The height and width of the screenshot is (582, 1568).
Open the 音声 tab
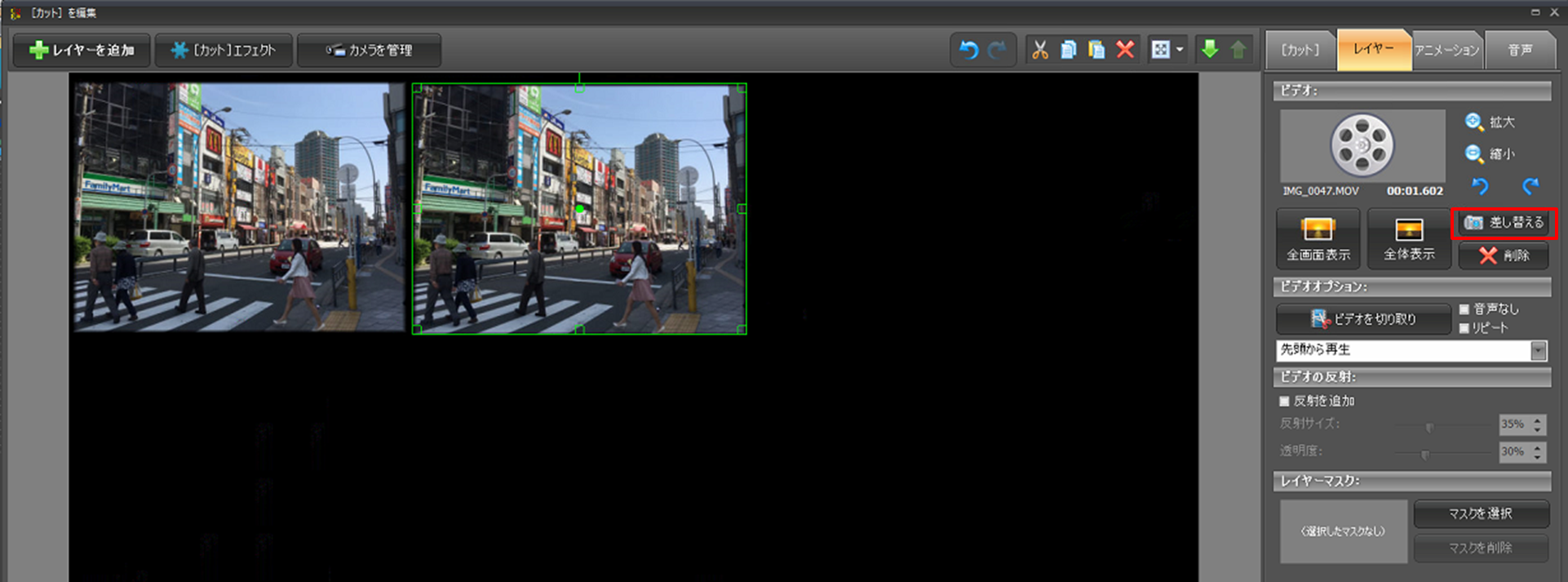1519,50
